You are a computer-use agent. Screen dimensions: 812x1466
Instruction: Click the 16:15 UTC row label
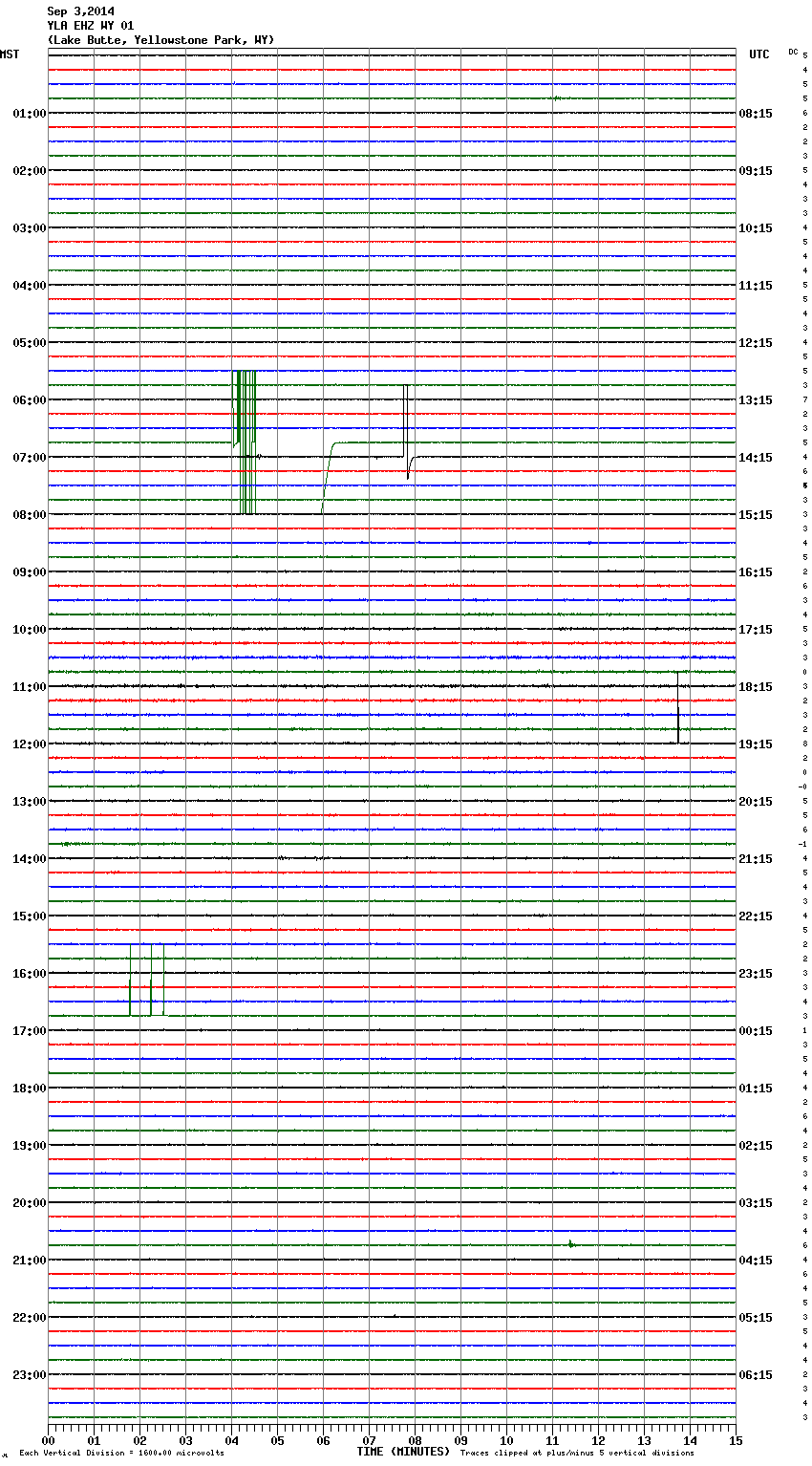tap(756, 572)
